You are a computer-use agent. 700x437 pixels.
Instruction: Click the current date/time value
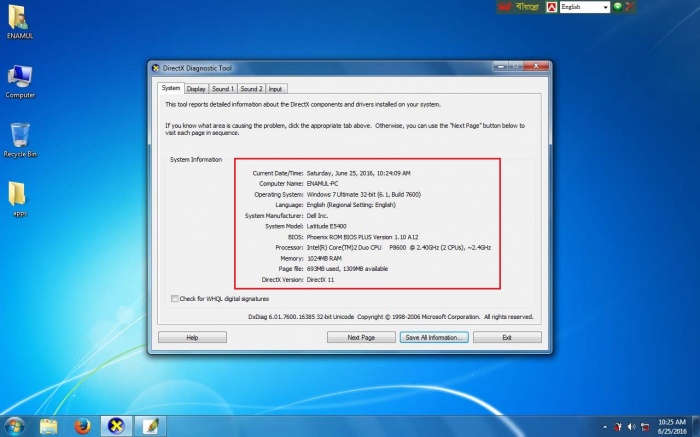tap(358, 173)
